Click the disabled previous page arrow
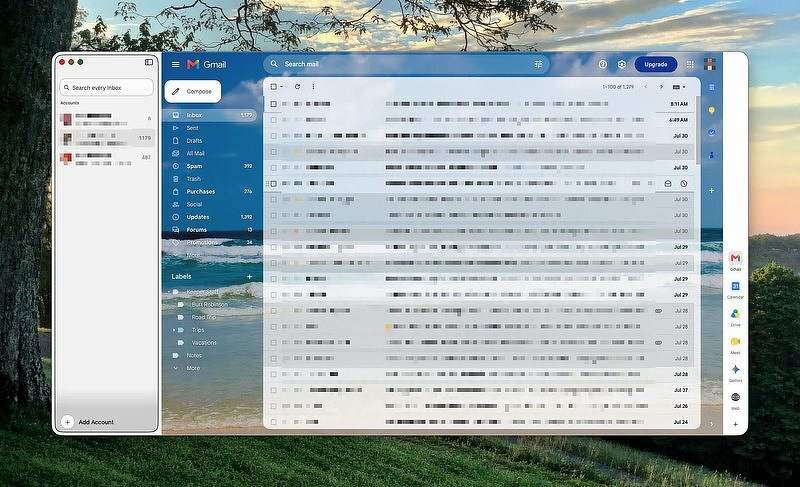This screenshot has width=800, height=487. pos(645,87)
